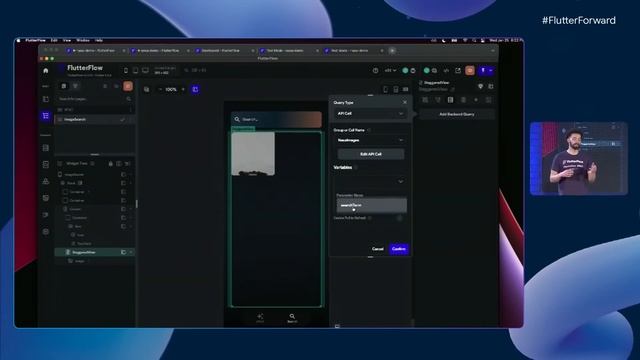Click the page search field in left panel
This screenshot has height=360, width=640.
click(x=95, y=99)
